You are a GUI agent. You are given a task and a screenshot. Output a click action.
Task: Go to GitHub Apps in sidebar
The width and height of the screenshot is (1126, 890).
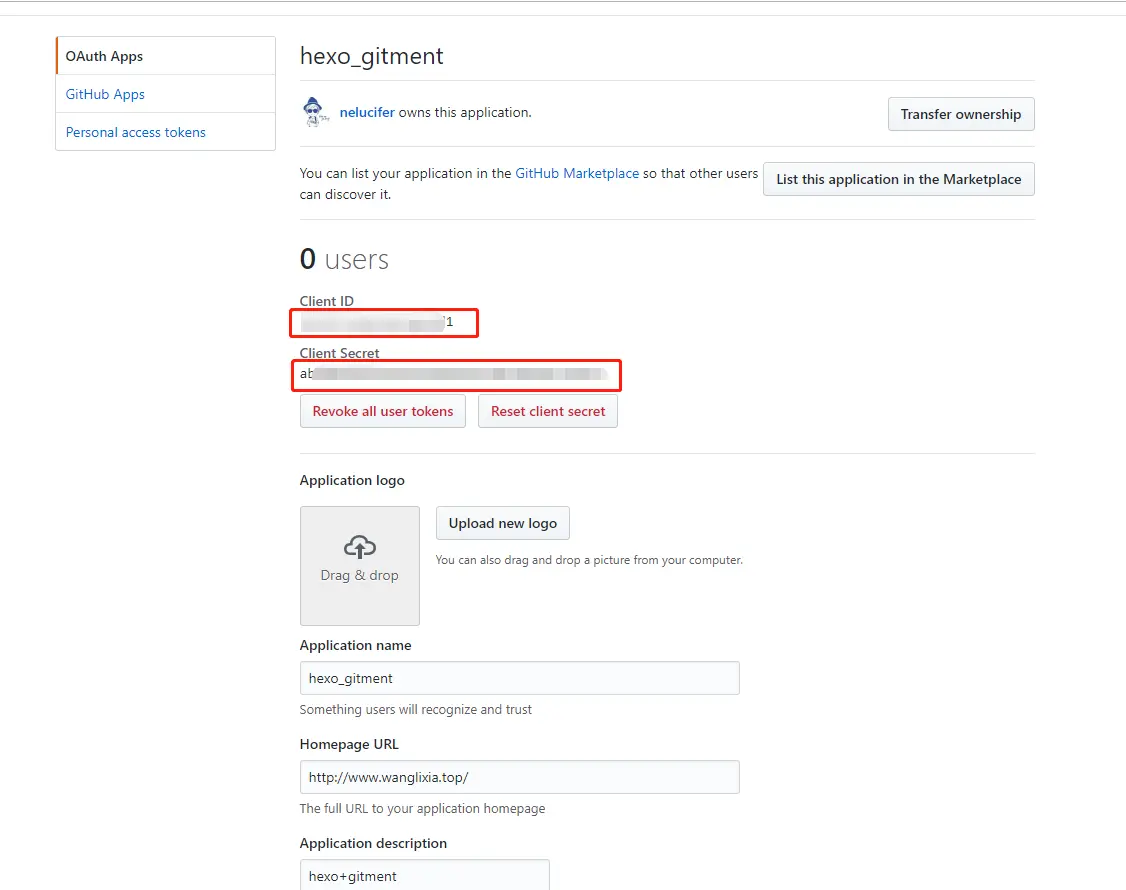(x=105, y=94)
